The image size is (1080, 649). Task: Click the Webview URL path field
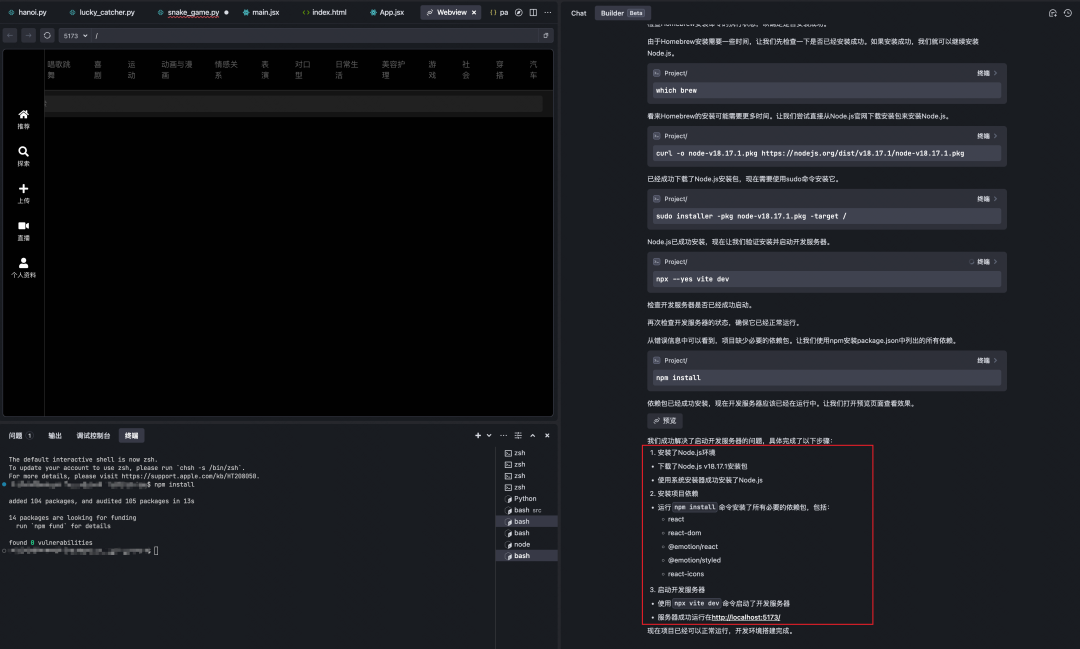(x=313, y=35)
